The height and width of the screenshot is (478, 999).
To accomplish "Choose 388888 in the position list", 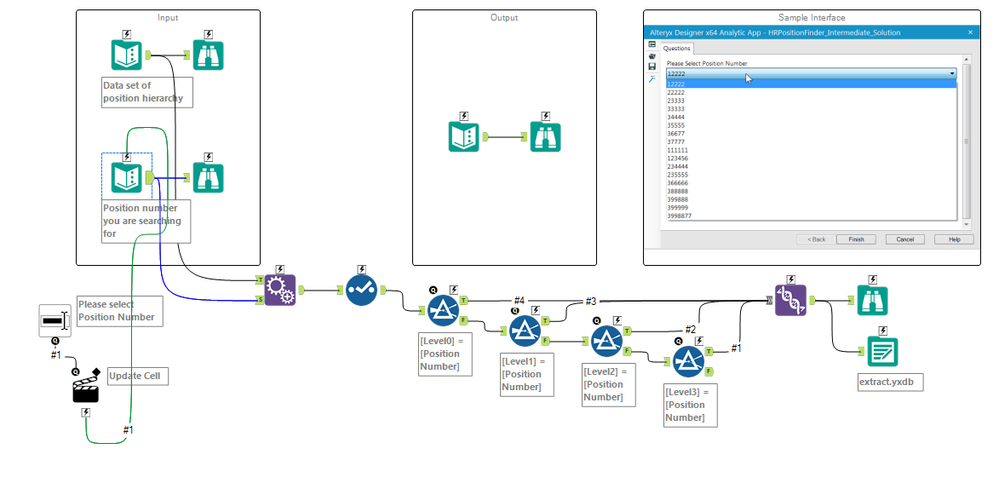I will (811, 191).
